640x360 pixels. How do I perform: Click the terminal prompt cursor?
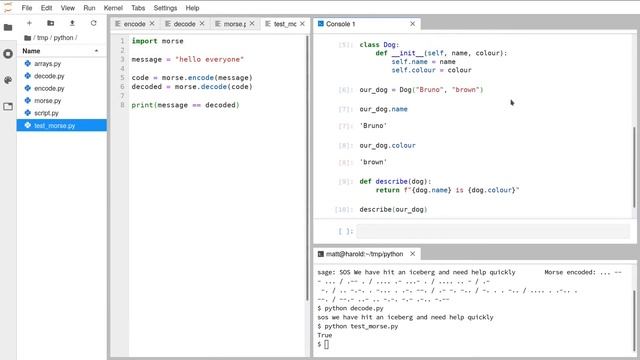(327, 344)
